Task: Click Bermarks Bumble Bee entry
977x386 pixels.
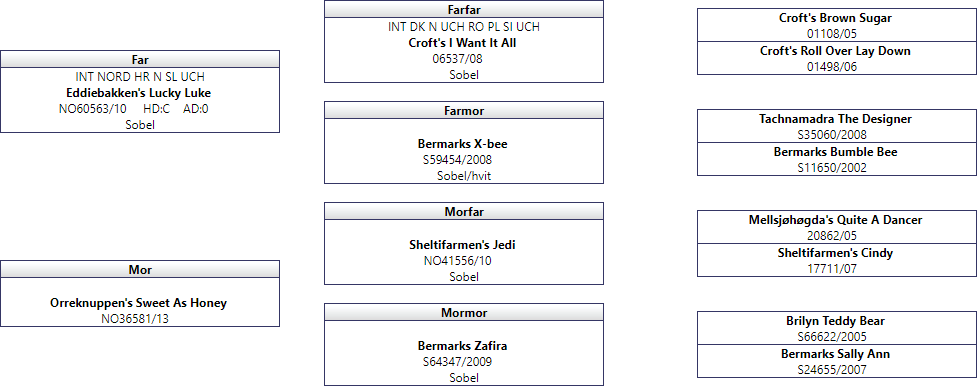Action: [x=836, y=152]
